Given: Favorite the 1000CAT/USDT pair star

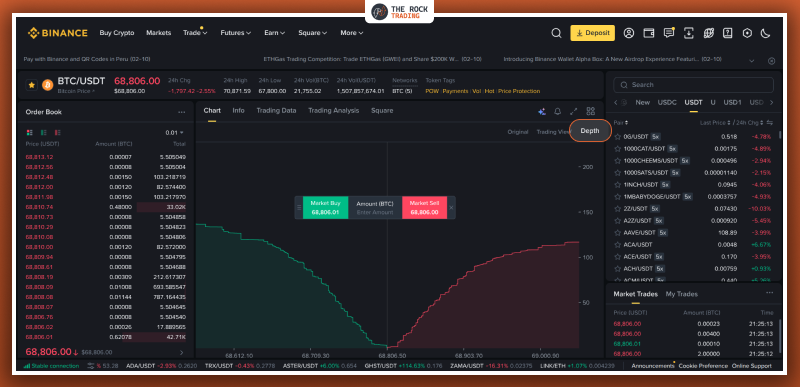Looking at the screenshot, I should tap(617, 149).
